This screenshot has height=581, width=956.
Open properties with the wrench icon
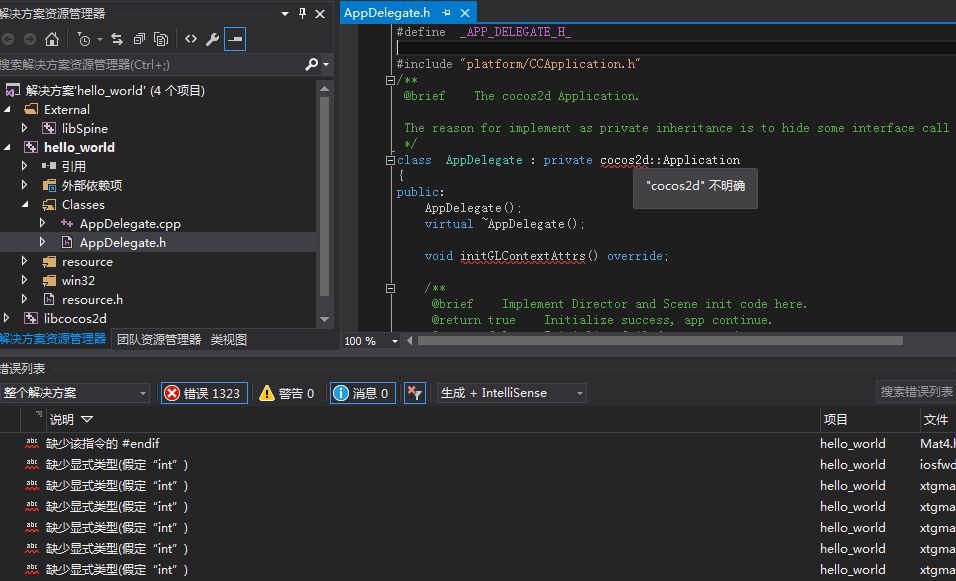(x=212, y=39)
